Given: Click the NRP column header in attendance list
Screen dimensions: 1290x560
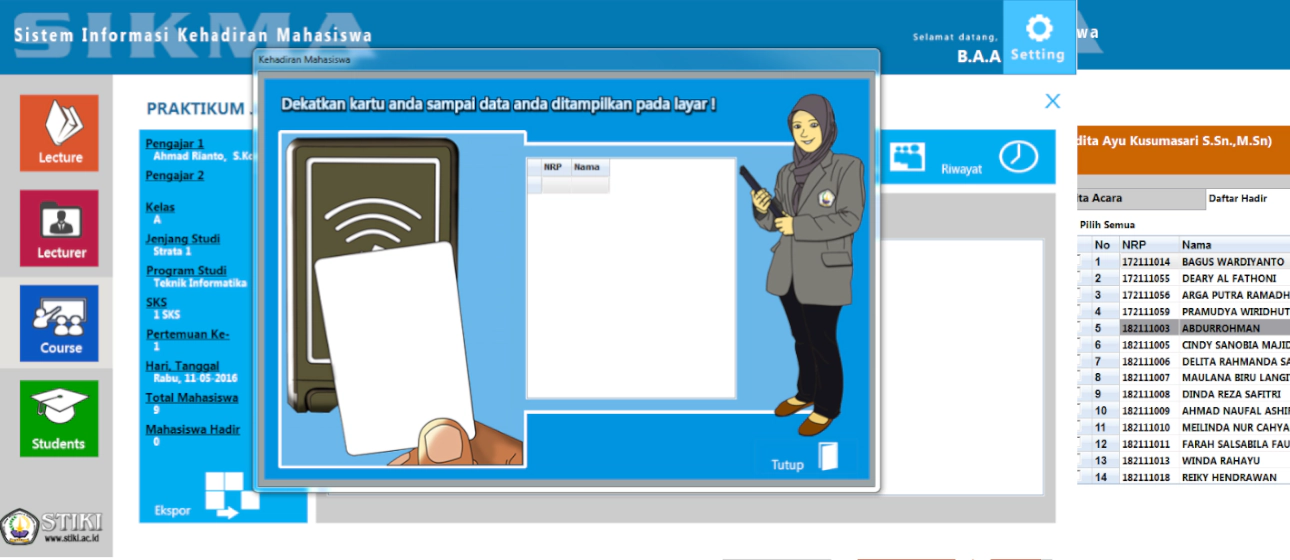Looking at the screenshot, I should tap(1148, 244).
